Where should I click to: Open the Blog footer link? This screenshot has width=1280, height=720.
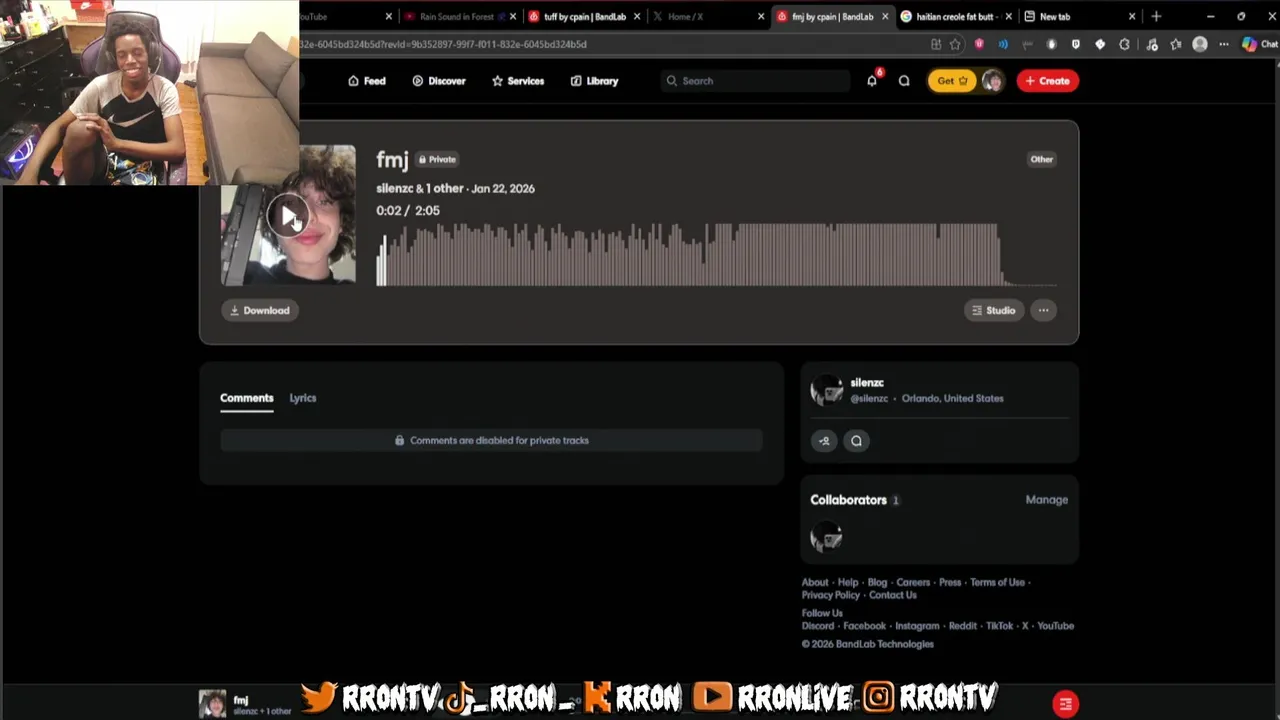point(877,582)
